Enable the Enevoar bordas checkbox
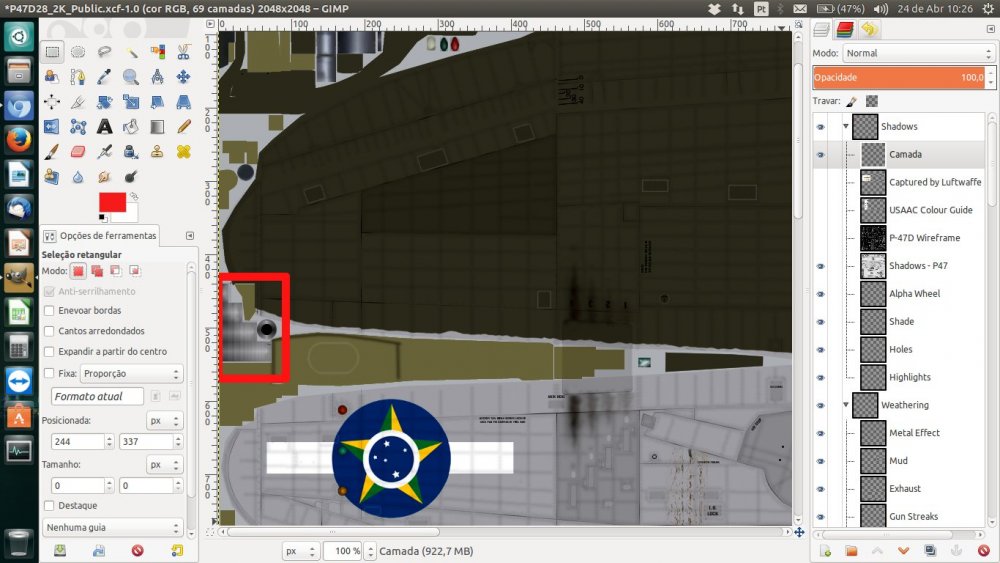Image resolution: width=1000 pixels, height=563 pixels. 49,311
